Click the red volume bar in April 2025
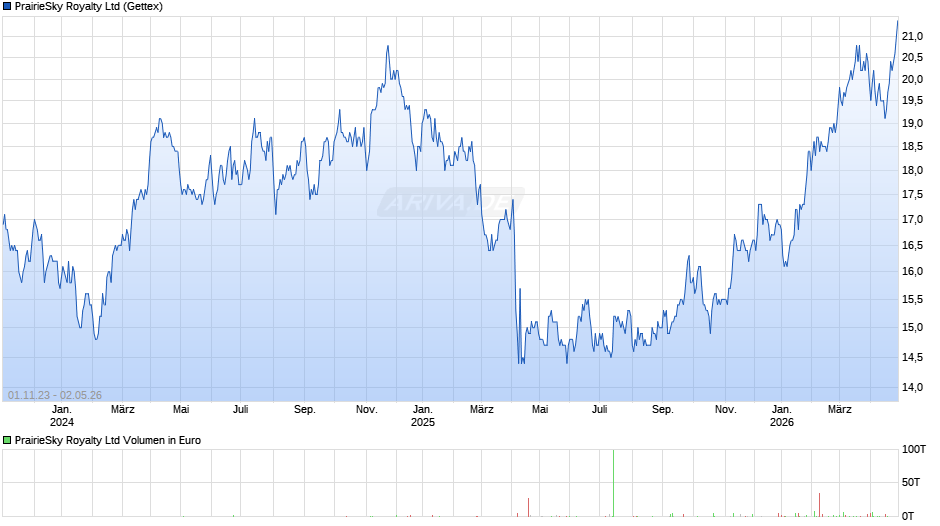The width and height of the screenshot is (940, 526). (x=529, y=507)
